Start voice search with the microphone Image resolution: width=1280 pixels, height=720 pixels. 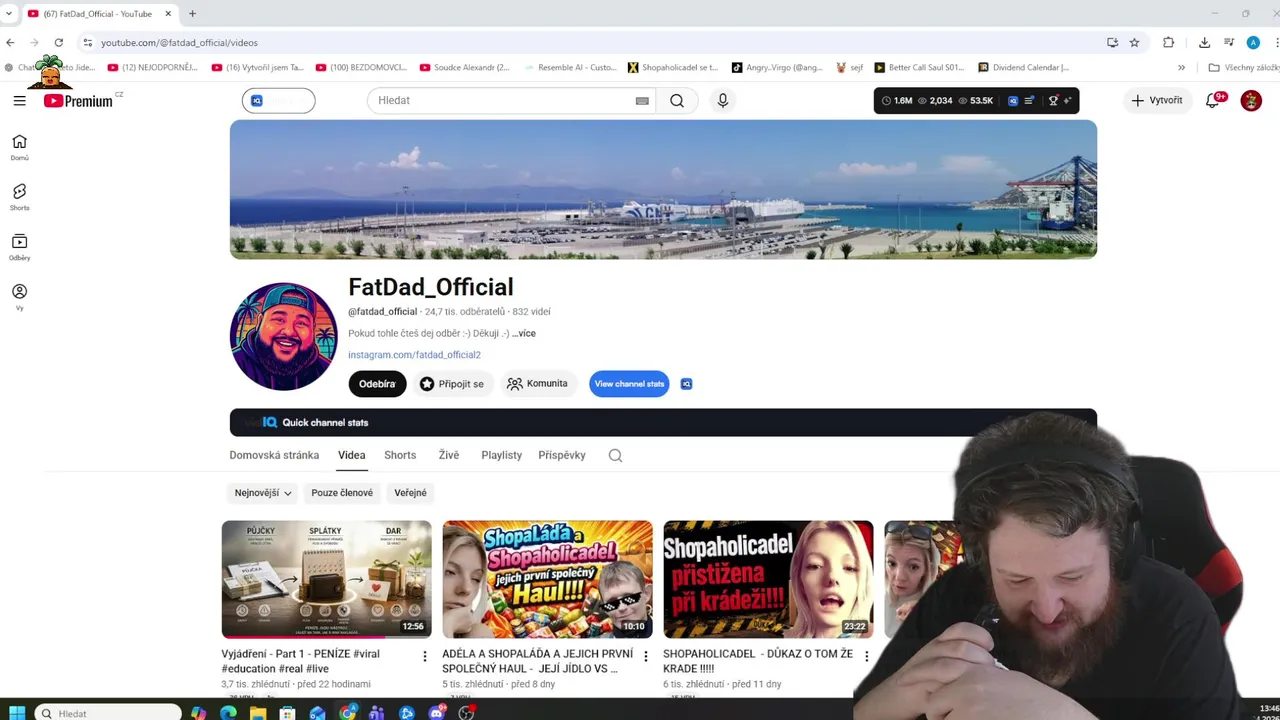[722, 100]
